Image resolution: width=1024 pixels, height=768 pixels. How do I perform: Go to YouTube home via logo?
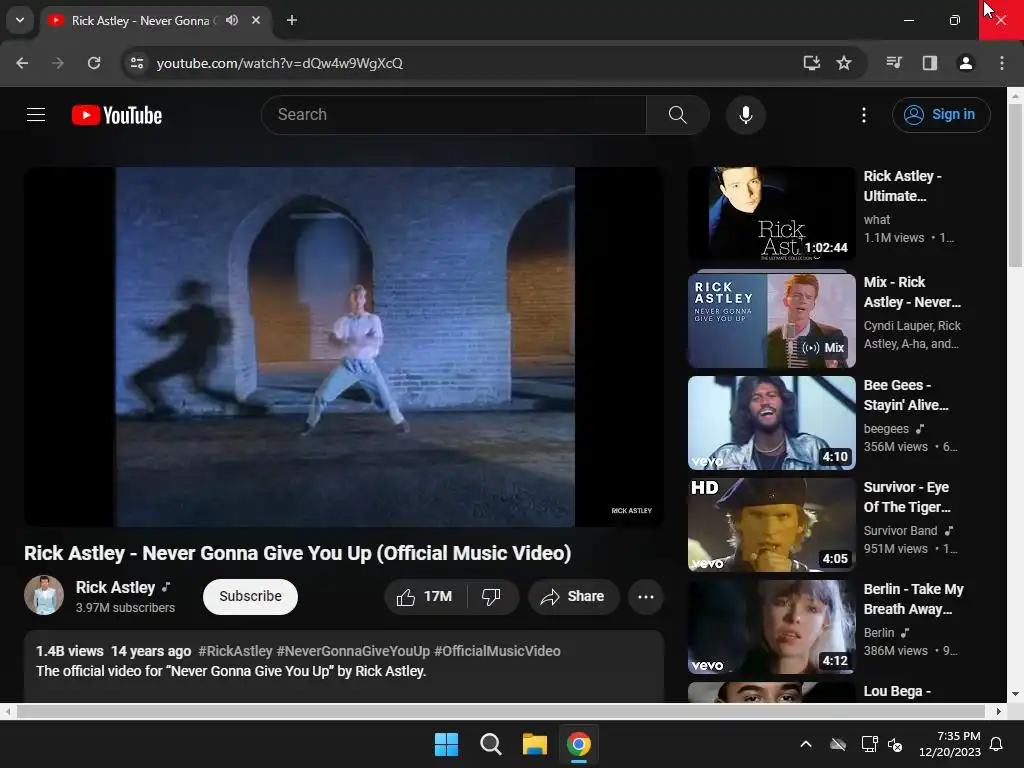[x=117, y=115]
